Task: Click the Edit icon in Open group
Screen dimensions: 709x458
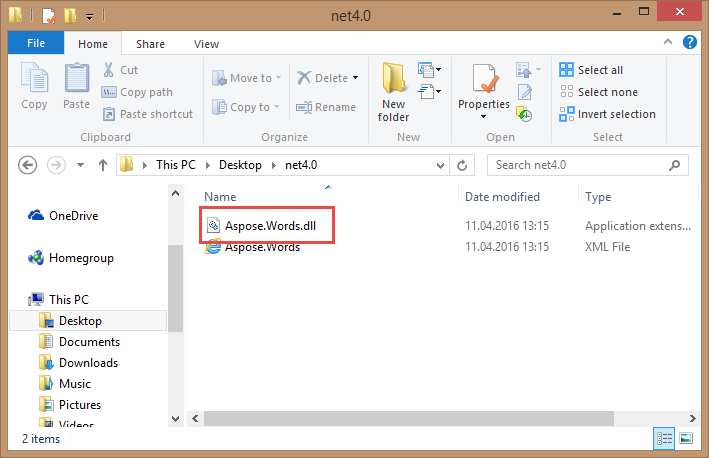Action: (525, 92)
